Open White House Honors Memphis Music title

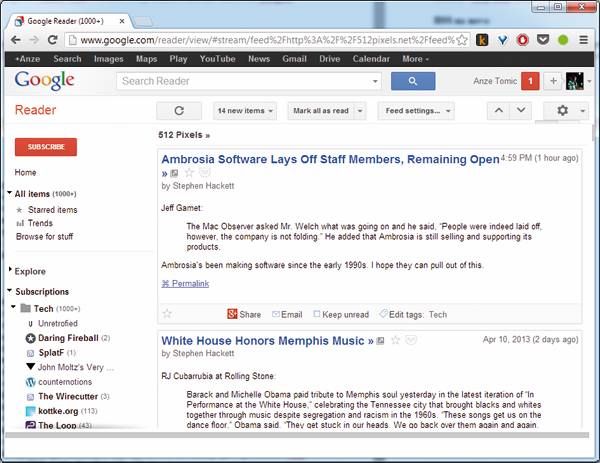click(262, 341)
